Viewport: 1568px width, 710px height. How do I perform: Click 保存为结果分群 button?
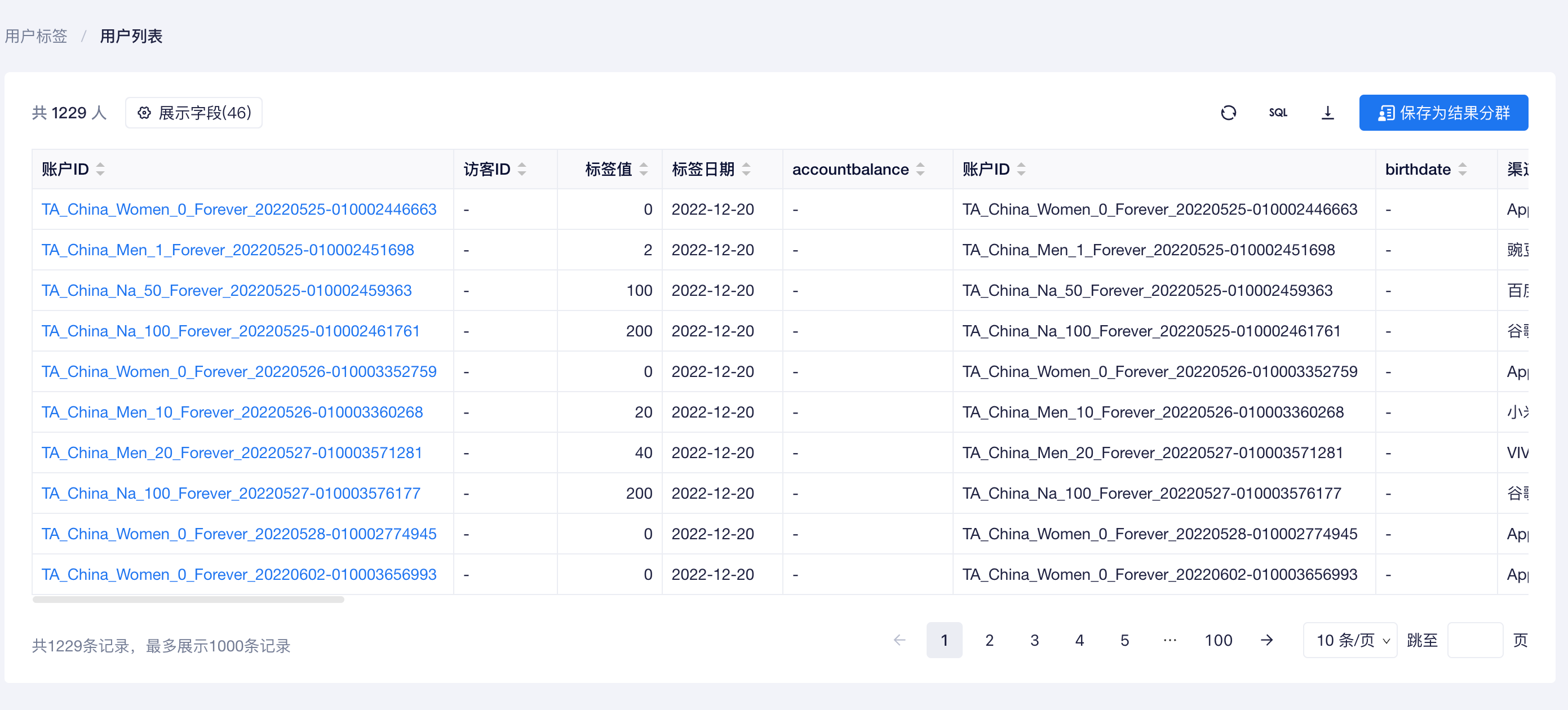[x=1443, y=113]
